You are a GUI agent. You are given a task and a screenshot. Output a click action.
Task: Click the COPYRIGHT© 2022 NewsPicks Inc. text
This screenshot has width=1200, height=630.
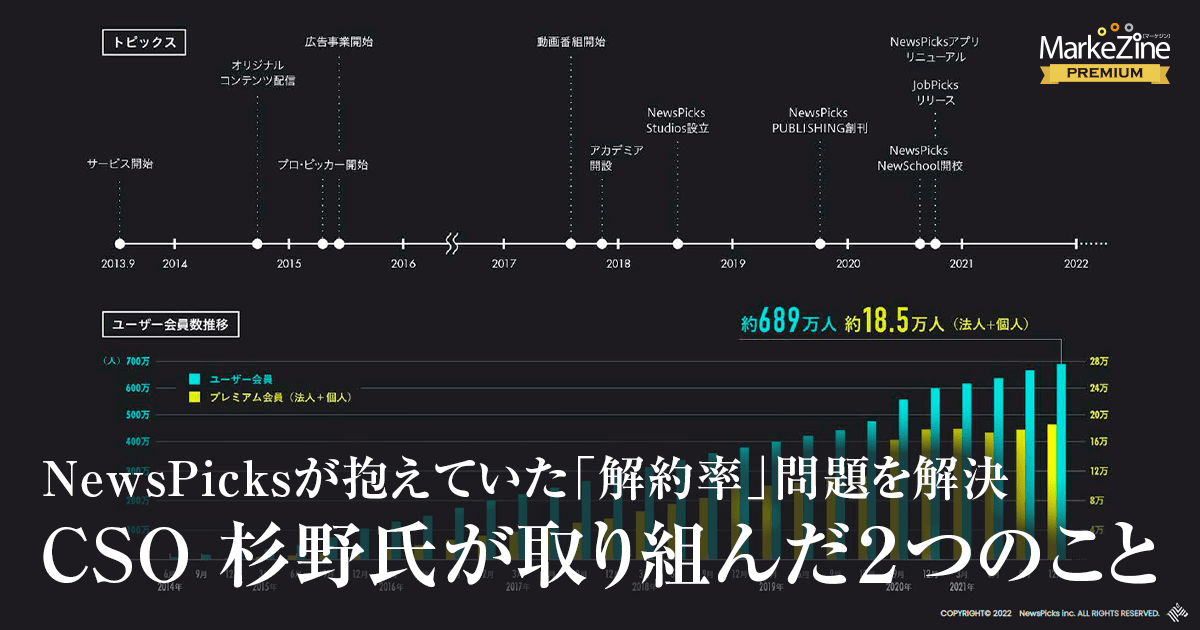[1050, 612]
